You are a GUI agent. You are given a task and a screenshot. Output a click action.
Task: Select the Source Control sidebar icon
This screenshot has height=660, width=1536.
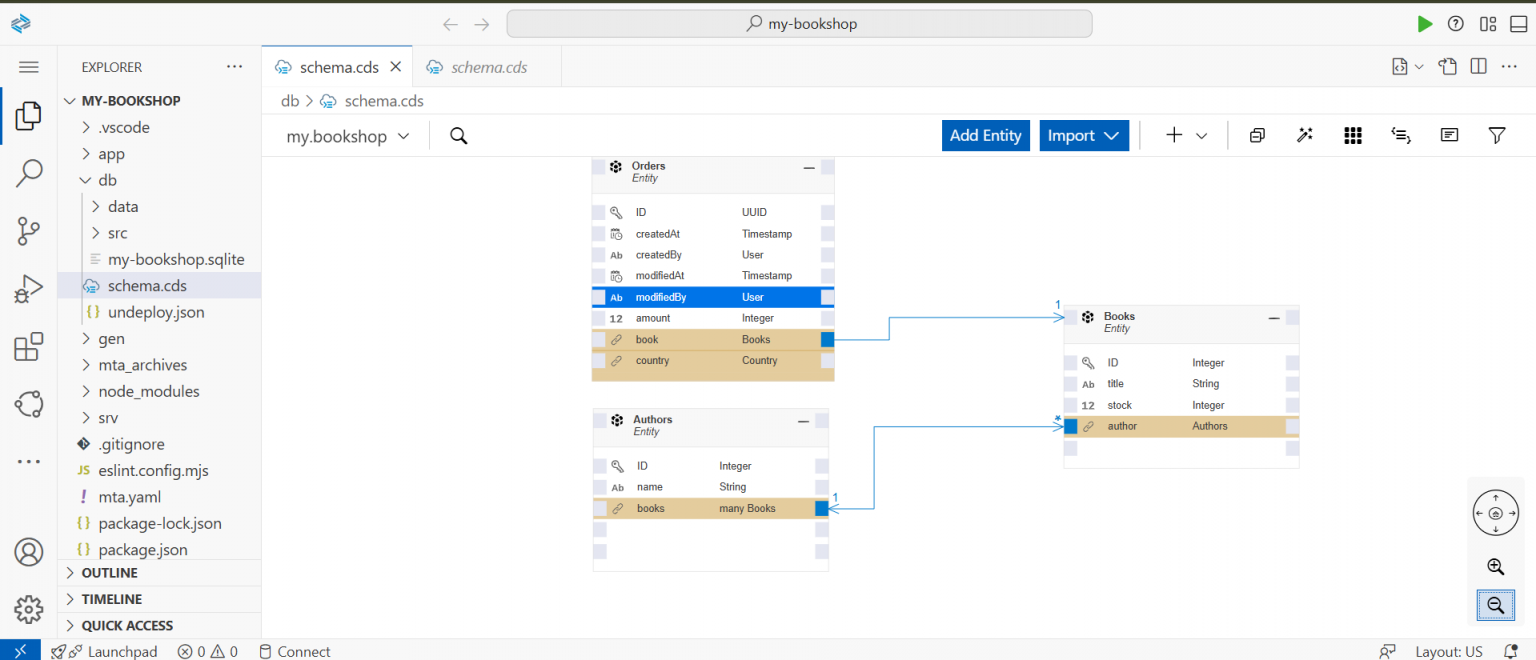[x=29, y=231]
